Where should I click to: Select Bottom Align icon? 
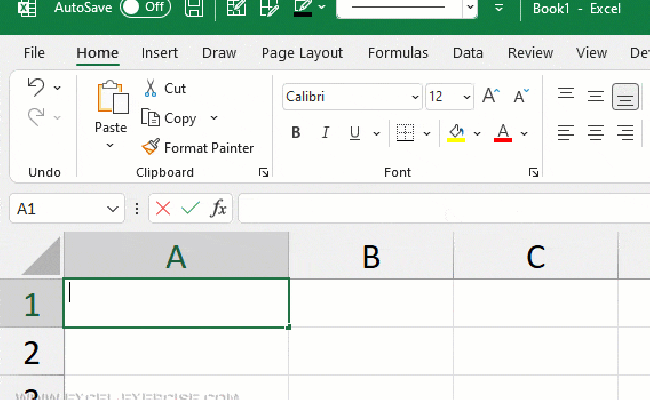[626, 97]
